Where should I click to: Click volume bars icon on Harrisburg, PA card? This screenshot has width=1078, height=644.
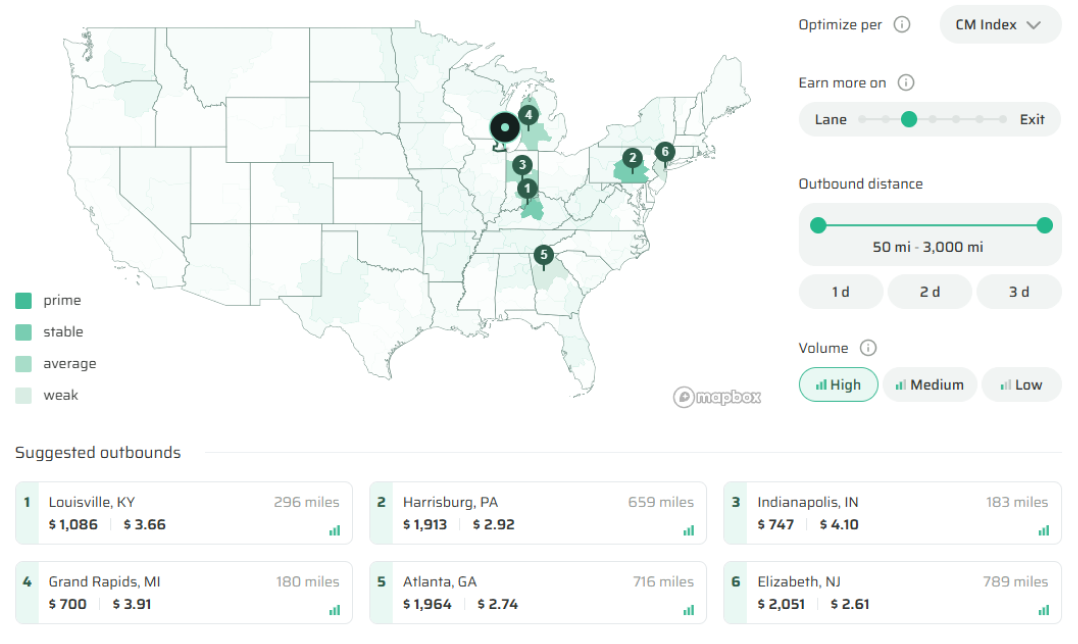688,531
